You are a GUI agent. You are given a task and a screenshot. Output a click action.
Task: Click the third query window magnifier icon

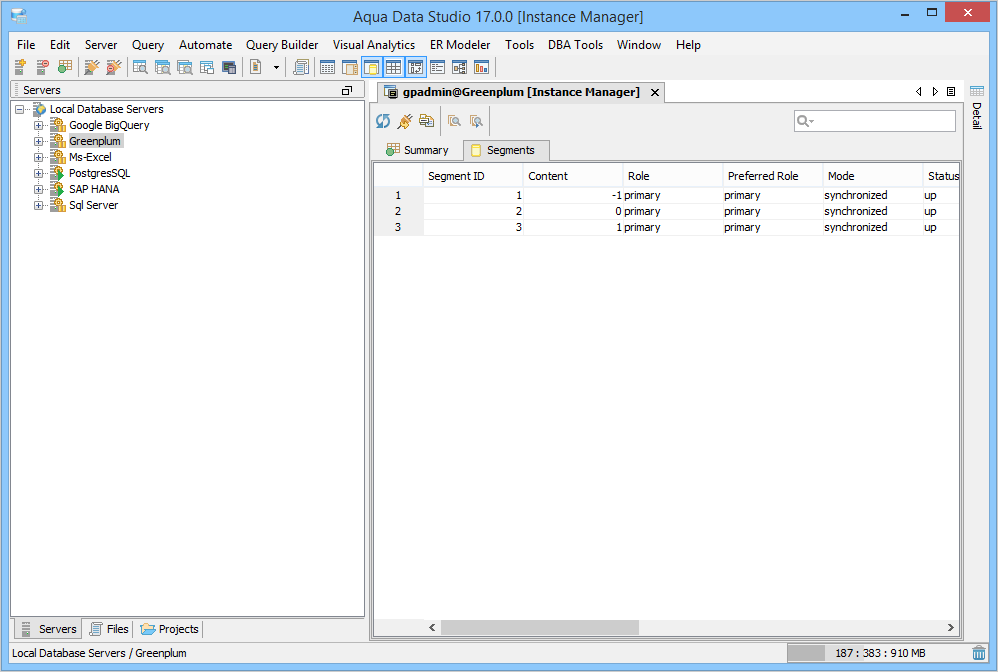pyautogui.click(x=185, y=67)
